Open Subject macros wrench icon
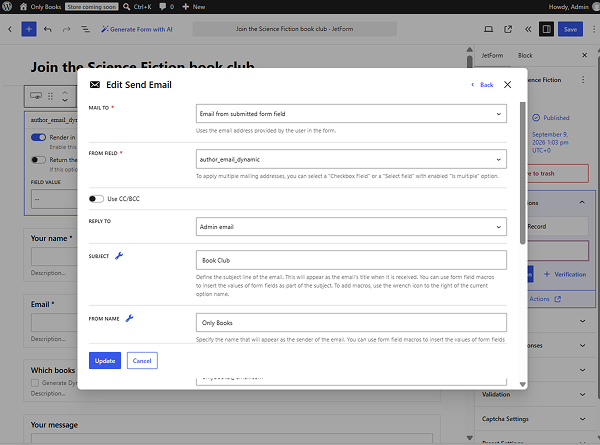This screenshot has width=600, height=445. 119,256
